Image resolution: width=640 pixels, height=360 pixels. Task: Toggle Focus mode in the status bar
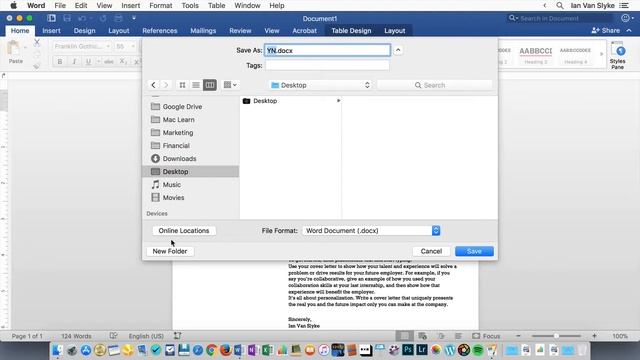pyautogui.click(x=486, y=336)
